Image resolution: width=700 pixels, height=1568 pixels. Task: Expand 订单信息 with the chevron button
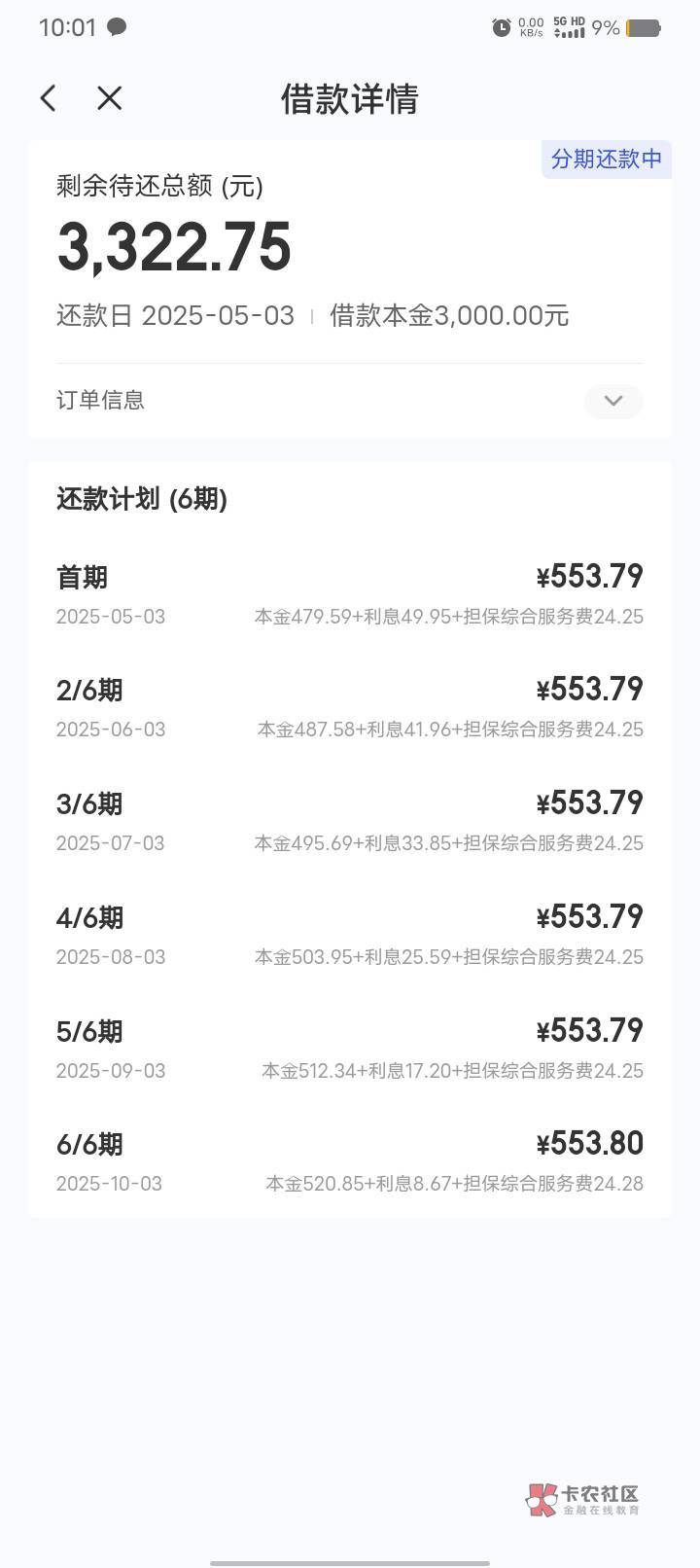612,401
